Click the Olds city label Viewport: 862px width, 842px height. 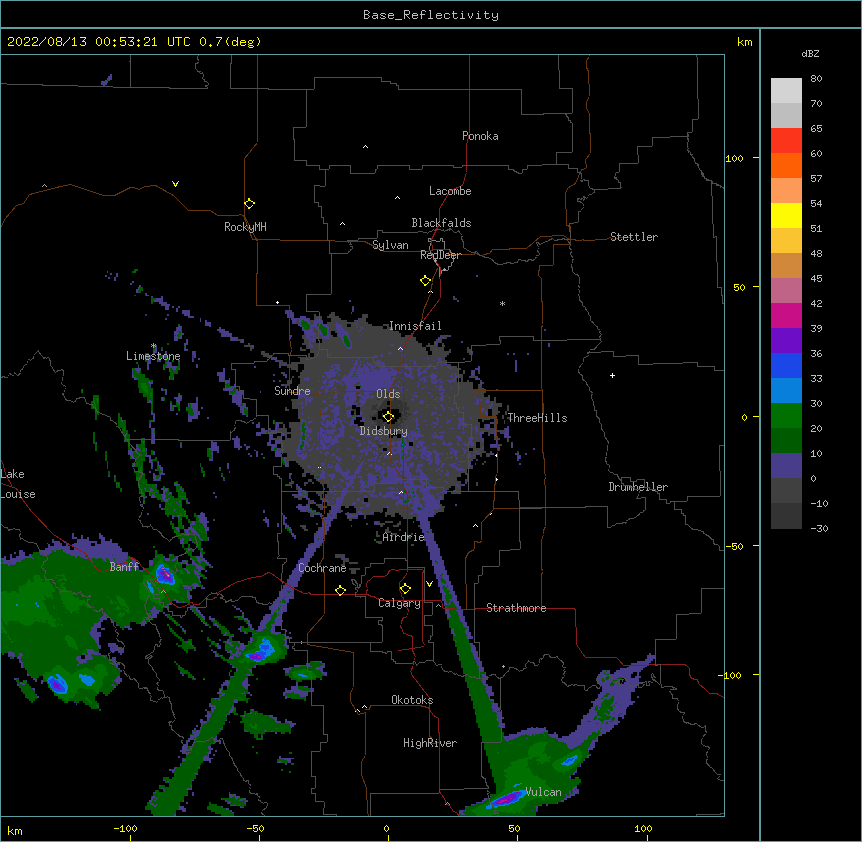388,394
